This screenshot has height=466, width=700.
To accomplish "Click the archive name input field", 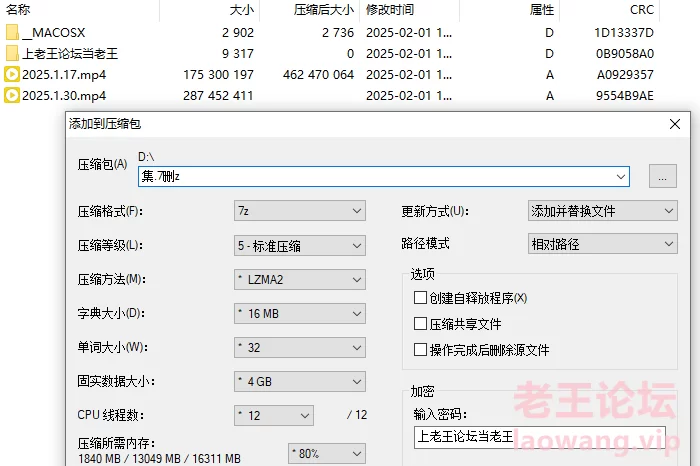I will click(x=384, y=177).
